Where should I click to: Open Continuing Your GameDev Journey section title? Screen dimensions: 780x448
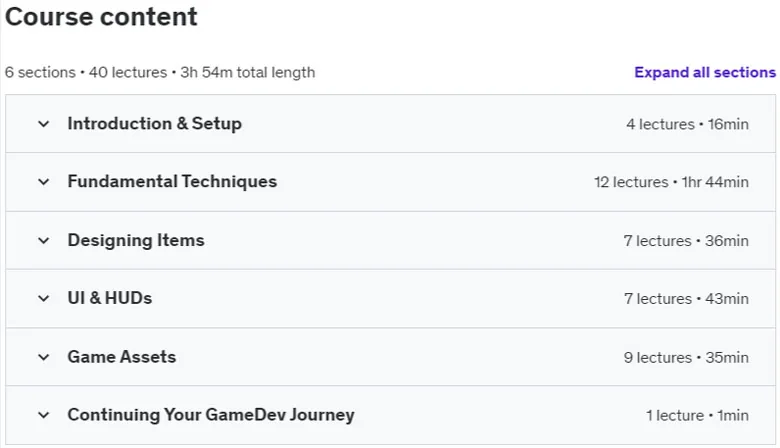(x=211, y=415)
